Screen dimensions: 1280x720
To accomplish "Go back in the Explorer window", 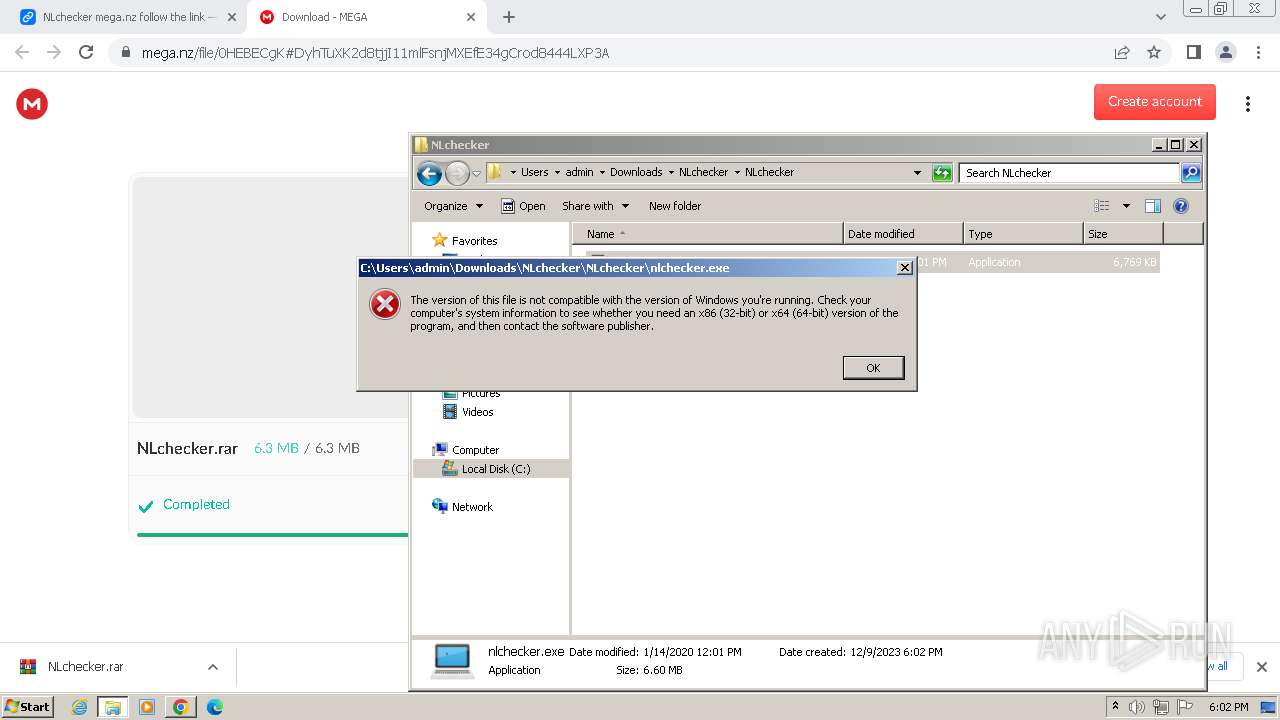I will click(429, 174).
